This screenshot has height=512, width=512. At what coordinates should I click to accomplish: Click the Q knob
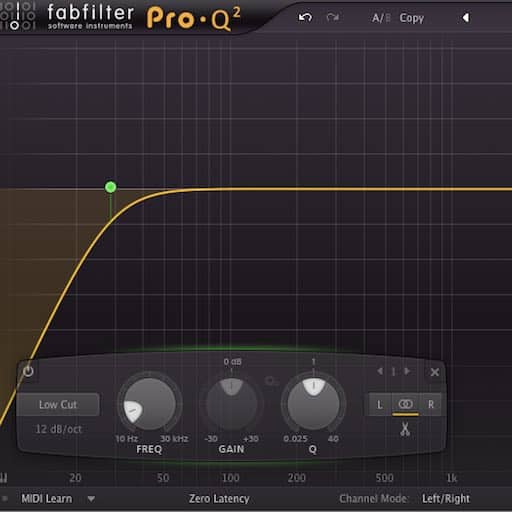313,404
